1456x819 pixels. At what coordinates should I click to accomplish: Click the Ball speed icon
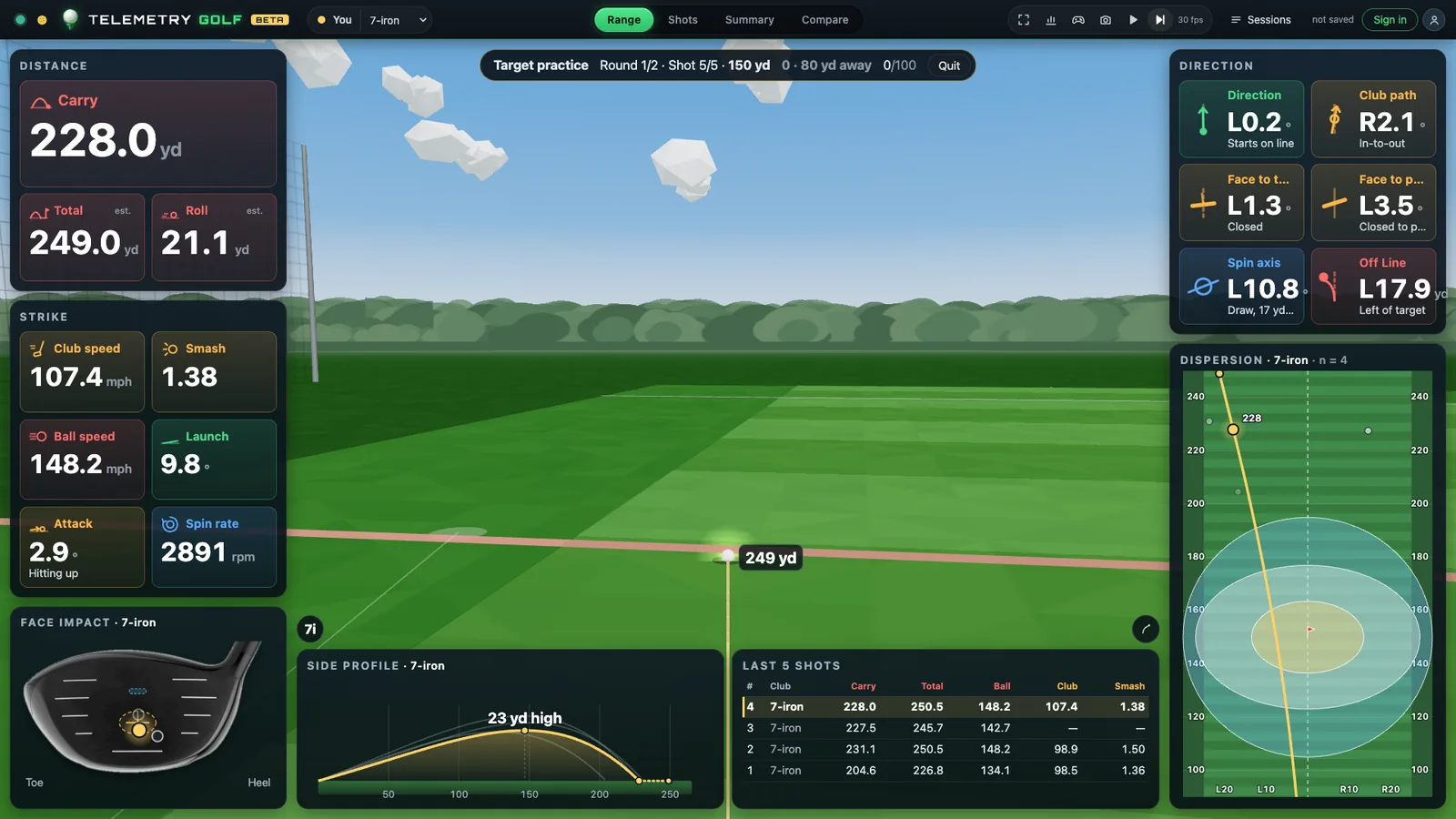click(37, 437)
